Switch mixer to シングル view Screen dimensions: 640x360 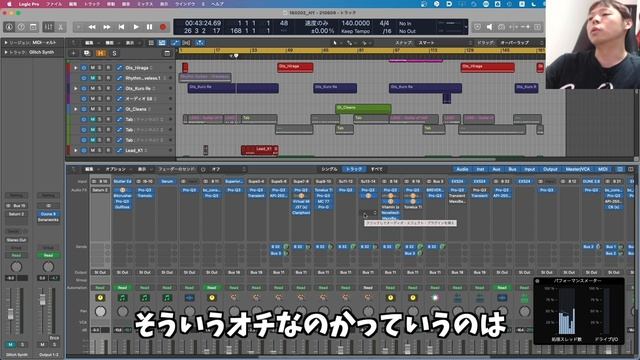(x=329, y=169)
